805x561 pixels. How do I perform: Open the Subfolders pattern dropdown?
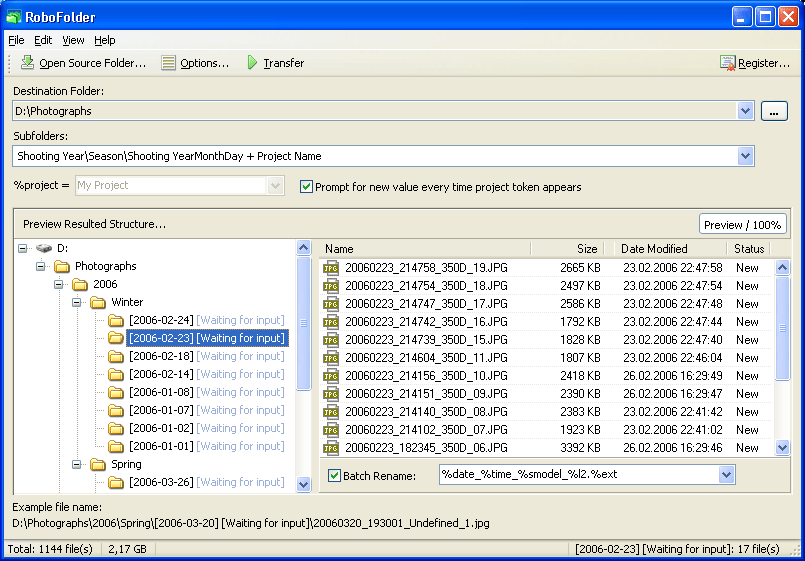point(744,156)
